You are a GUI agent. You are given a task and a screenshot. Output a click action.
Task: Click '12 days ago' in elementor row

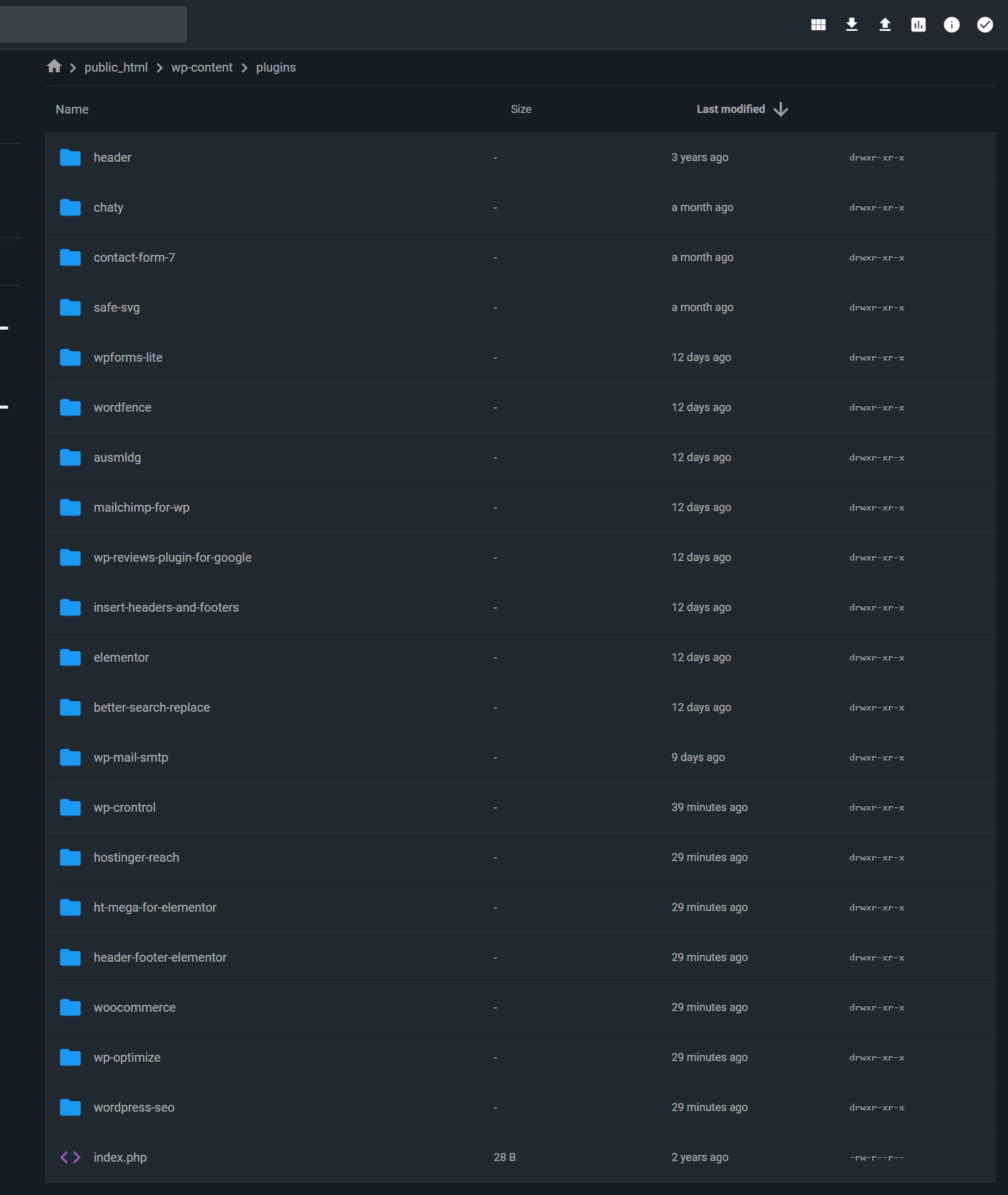[x=701, y=657]
